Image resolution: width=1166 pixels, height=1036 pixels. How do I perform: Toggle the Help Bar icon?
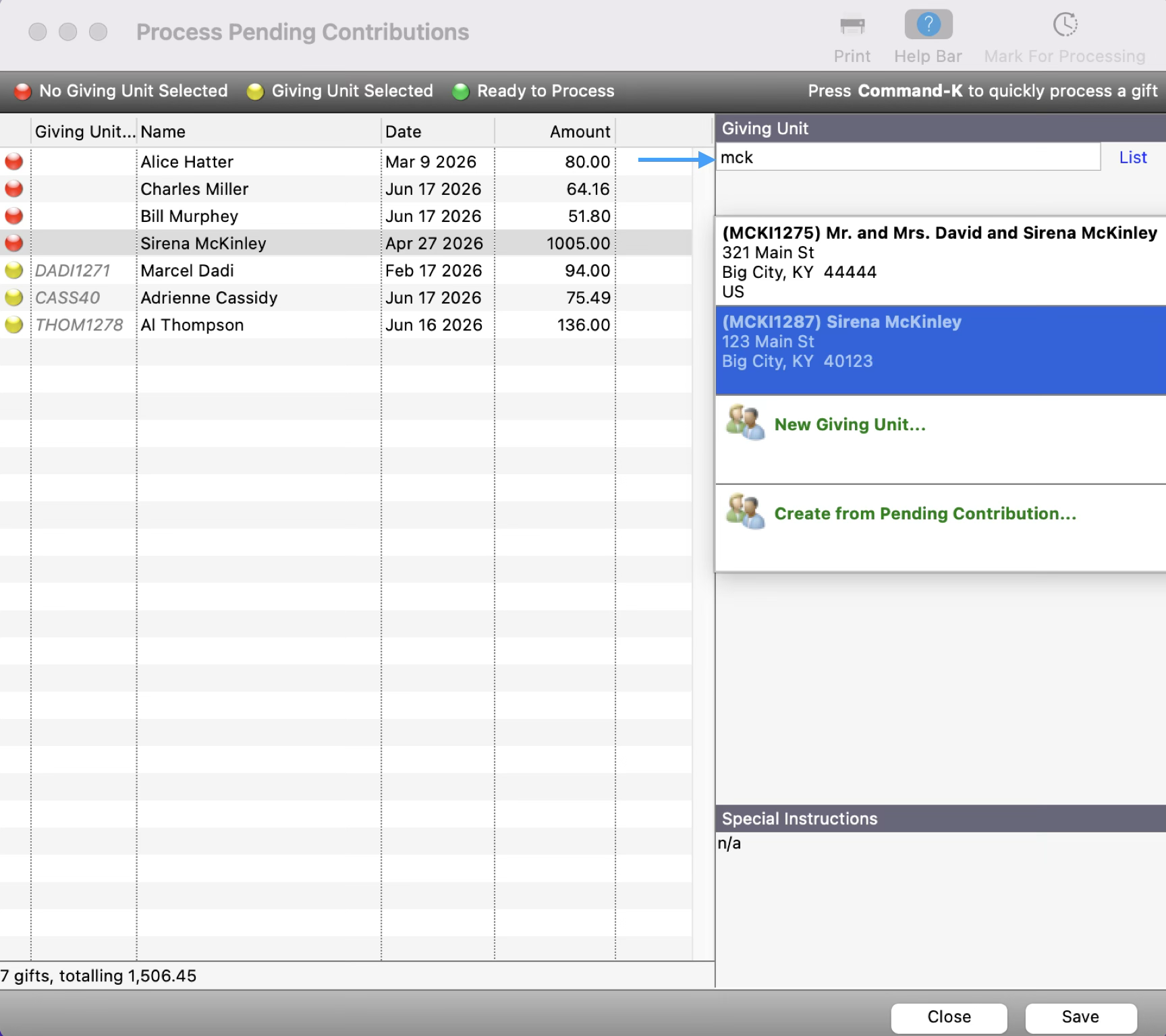(x=928, y=24)
